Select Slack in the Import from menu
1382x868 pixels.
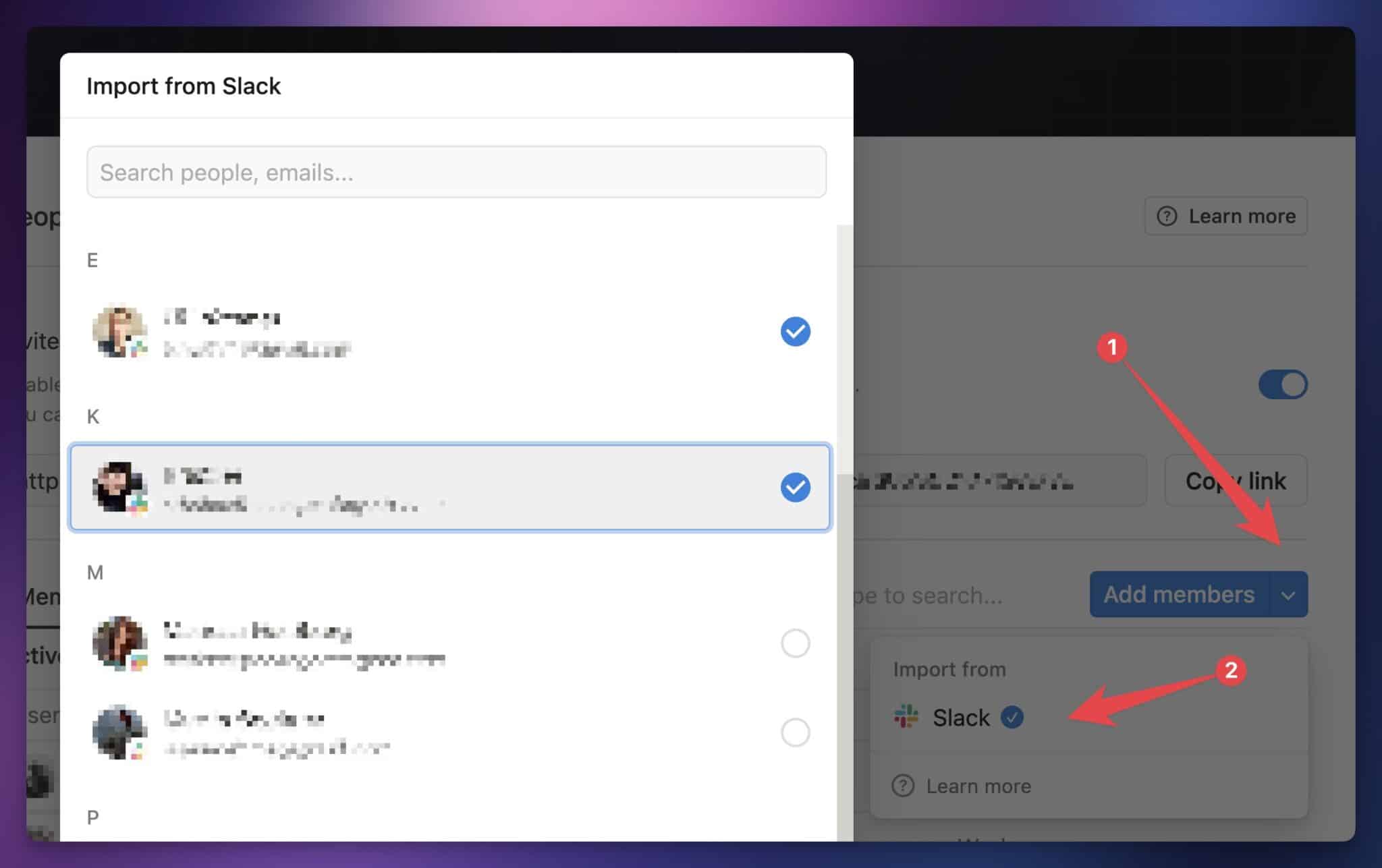point(961,717)
